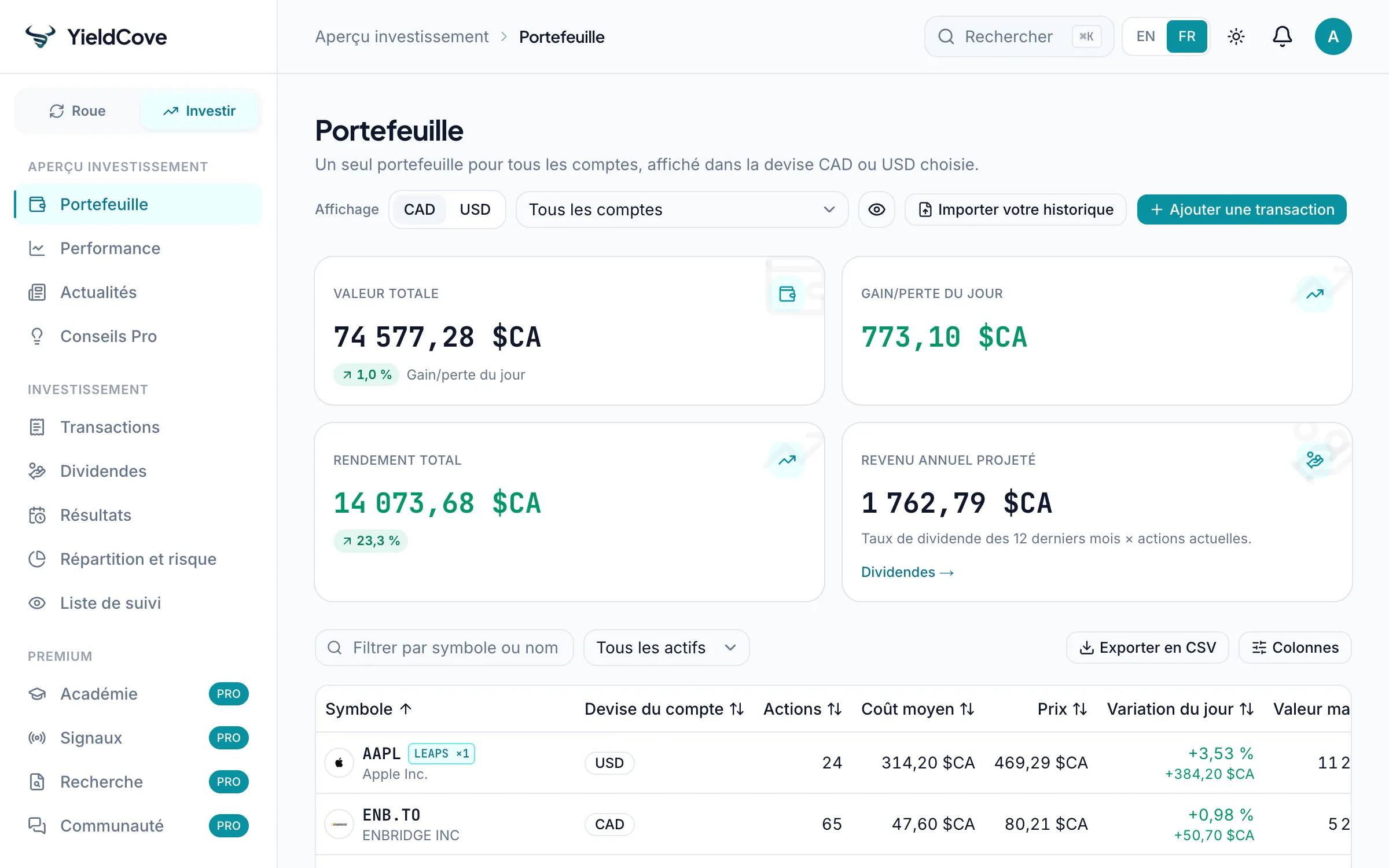This screenshot has width=1389, height=868.
Task: Click the Transactions receipt icon
Action: coord(37,427)
